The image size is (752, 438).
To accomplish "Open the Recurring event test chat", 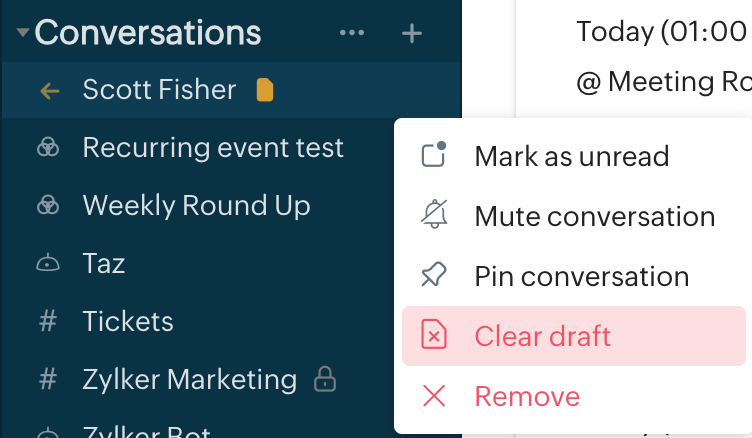I will [213, 148].
